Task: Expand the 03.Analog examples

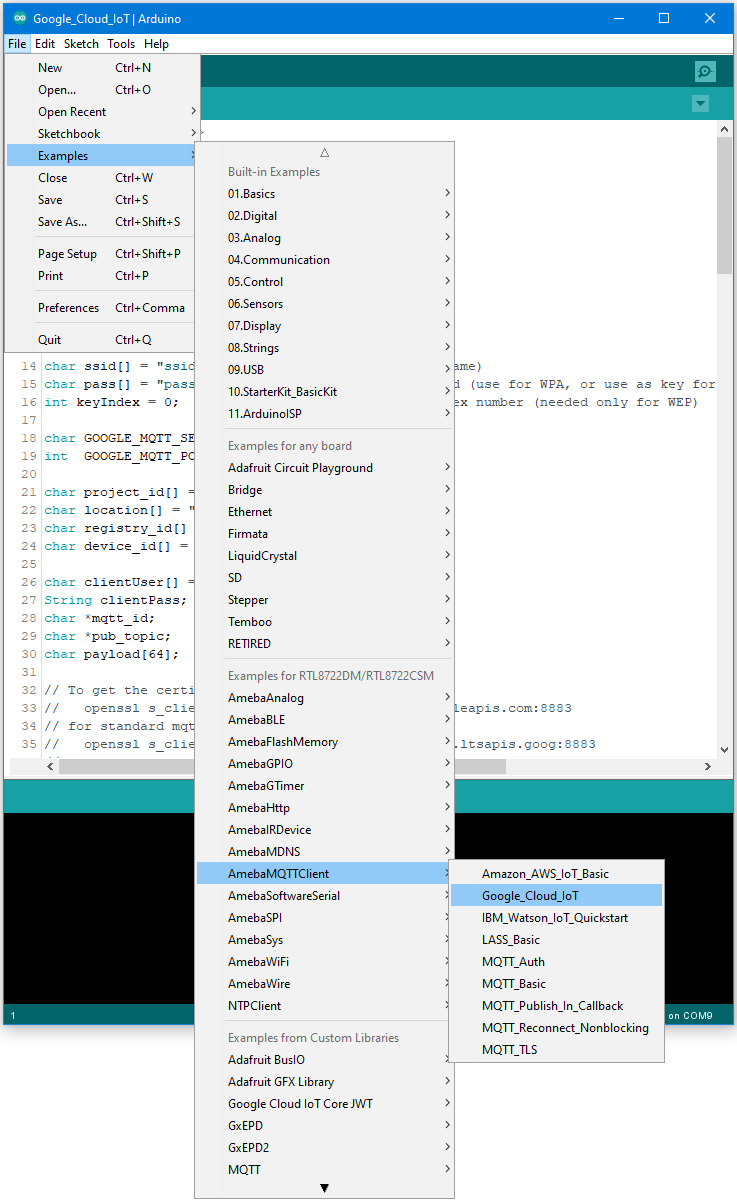Action: [x=325, y=238]
